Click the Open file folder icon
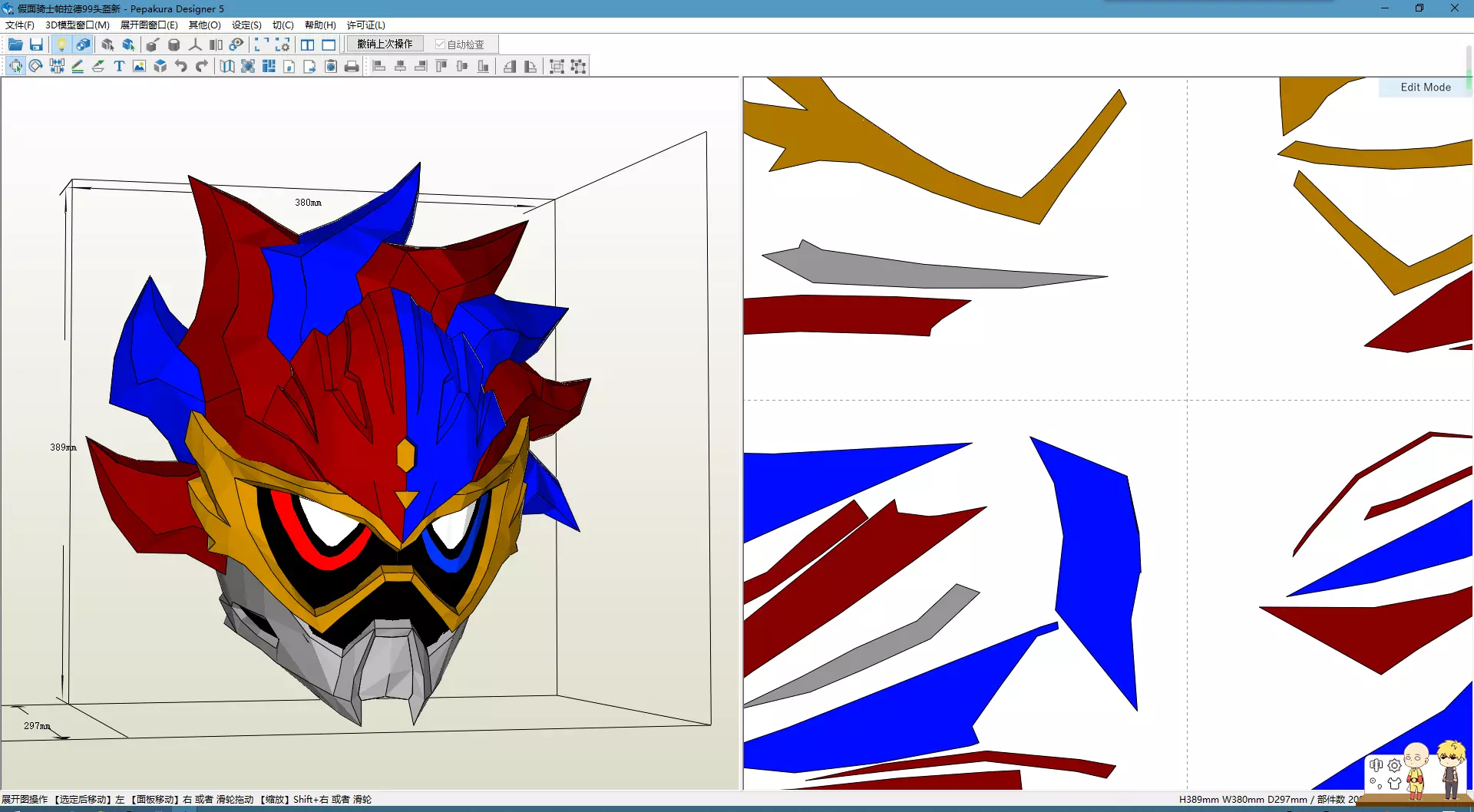1474x812 pixels. [15, 45]
